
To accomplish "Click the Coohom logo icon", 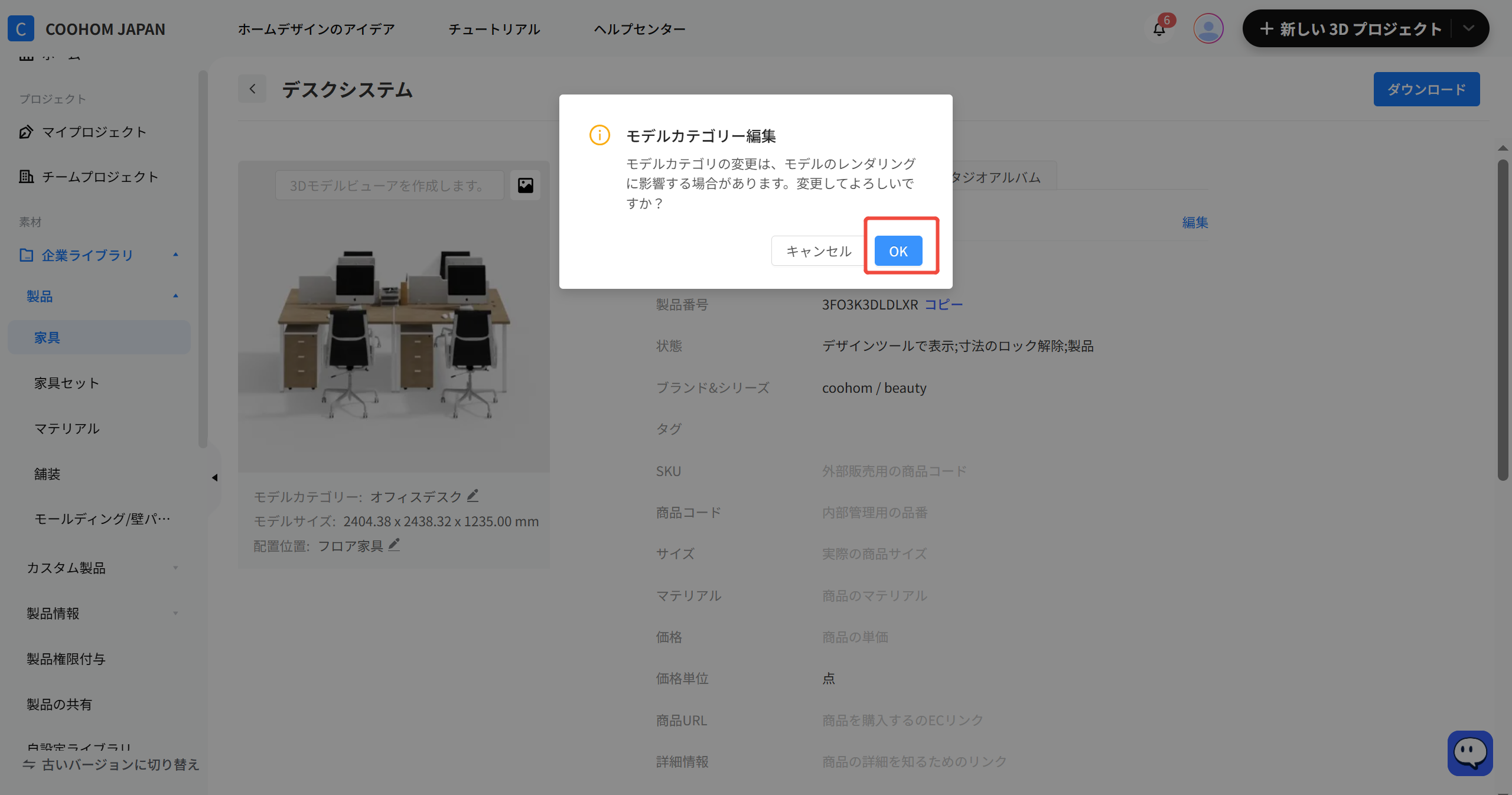I will tap(21, 29).
